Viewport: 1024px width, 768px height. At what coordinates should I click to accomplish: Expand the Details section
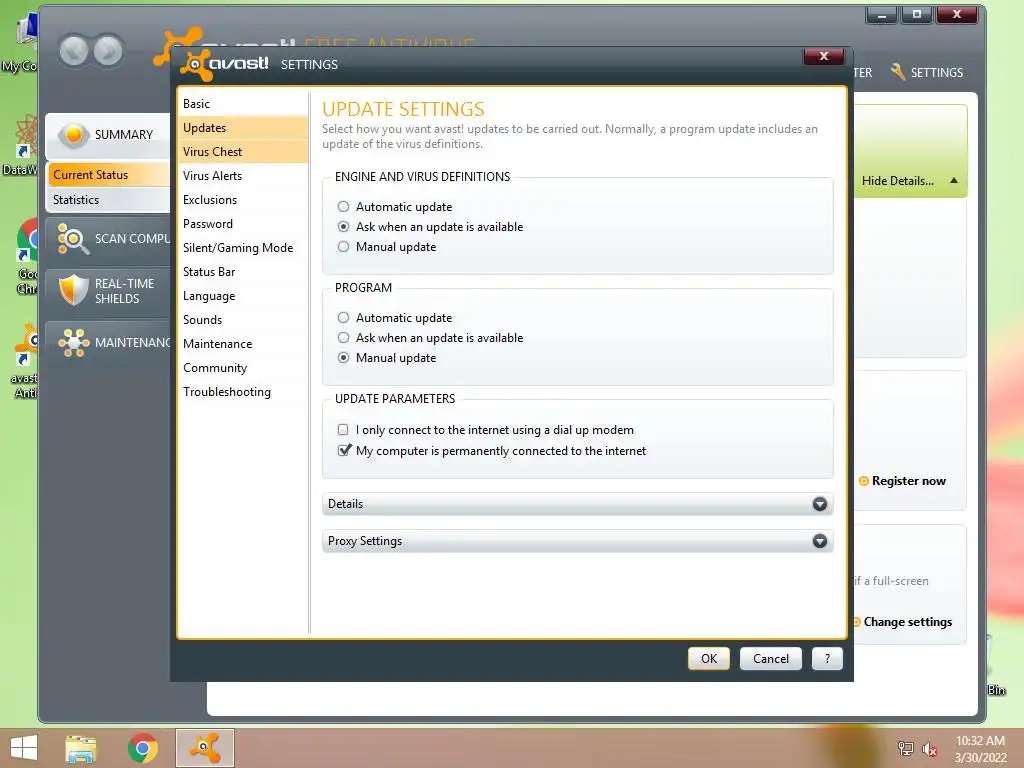(577, 504)
